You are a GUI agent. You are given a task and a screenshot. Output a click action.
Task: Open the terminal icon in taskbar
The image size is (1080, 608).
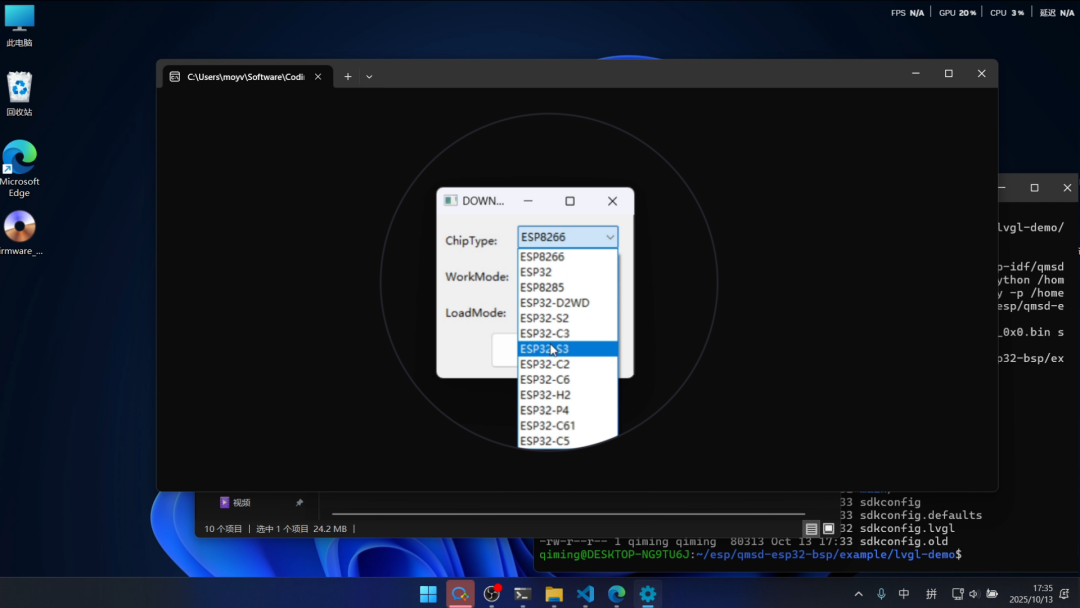[522, 594]
